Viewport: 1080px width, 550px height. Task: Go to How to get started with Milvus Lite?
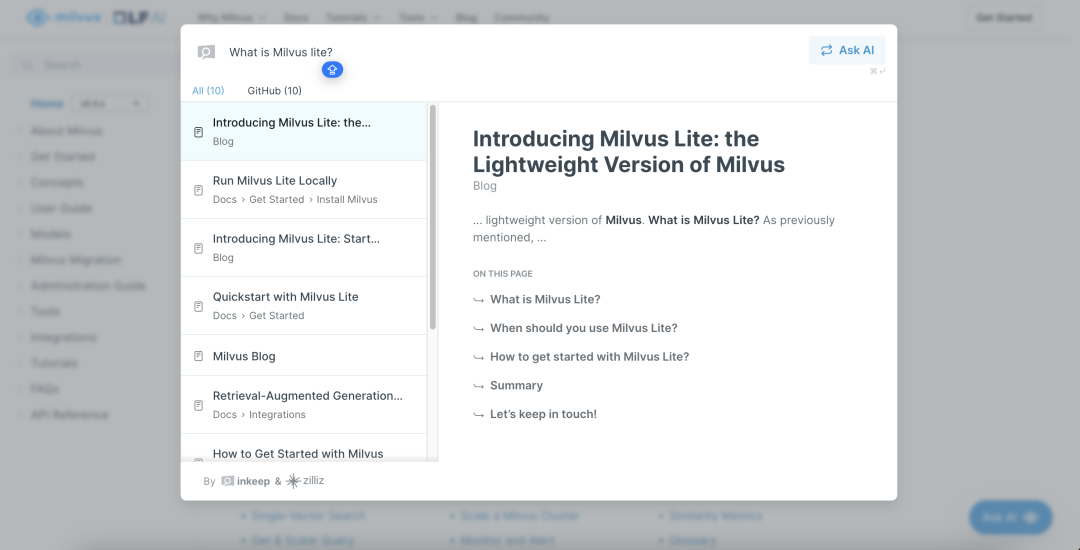tap(590, 357)
